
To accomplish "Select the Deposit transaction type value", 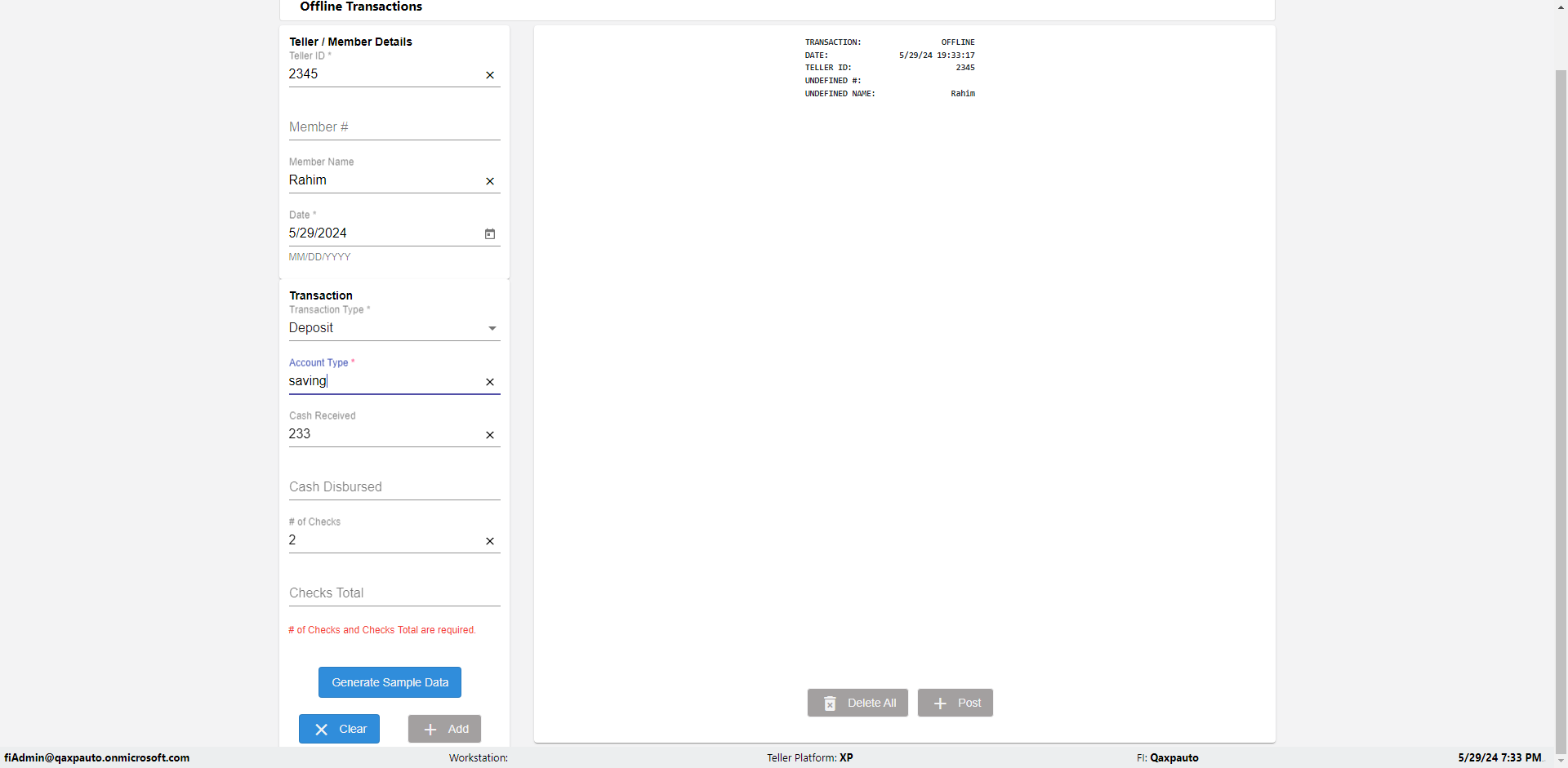I will coord(311,327).
